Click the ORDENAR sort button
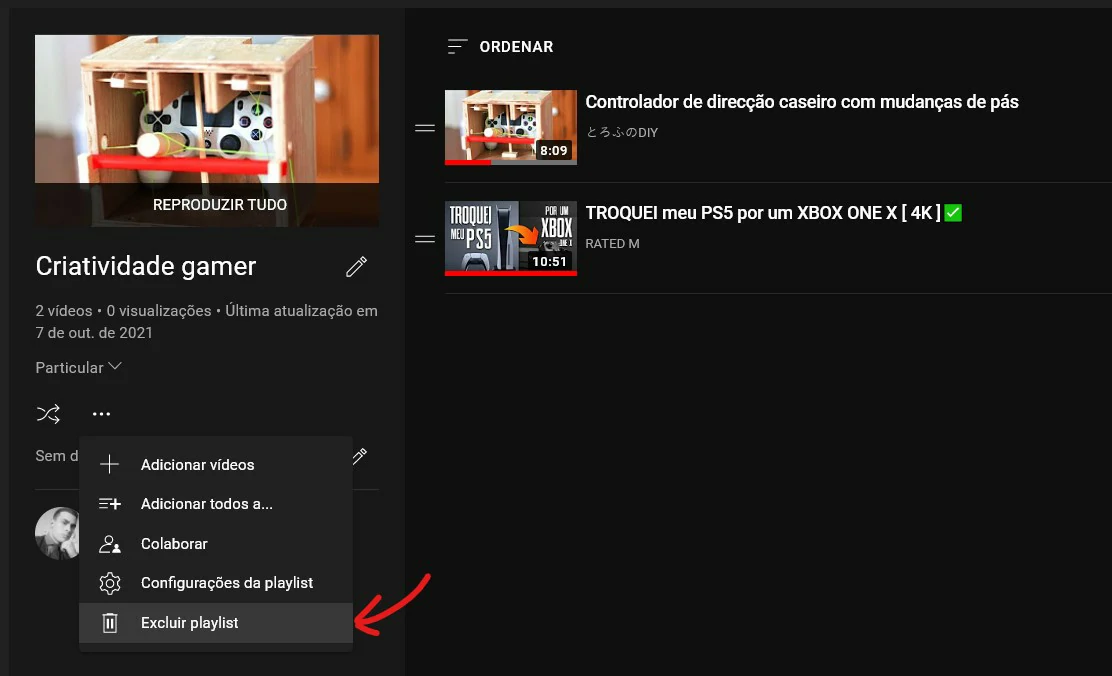Viewport: 1112px width, 676px height. tap(501, 47)
